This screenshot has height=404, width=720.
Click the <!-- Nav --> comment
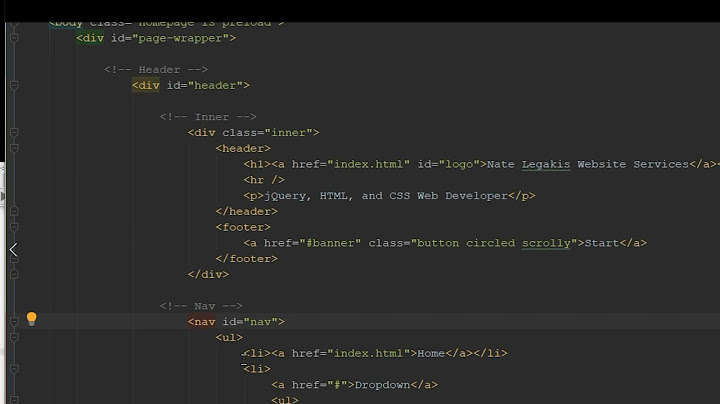coord(201,306)
